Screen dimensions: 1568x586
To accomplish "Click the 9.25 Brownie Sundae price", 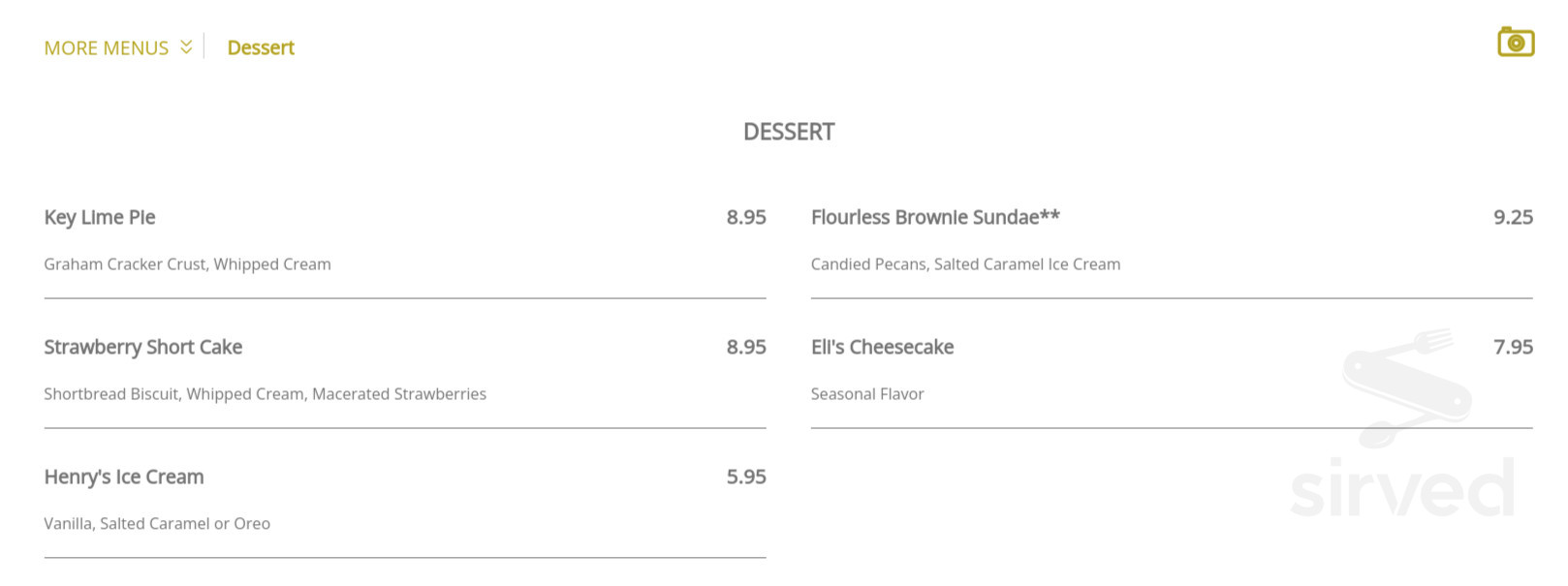I will (x=1513, y=217).
